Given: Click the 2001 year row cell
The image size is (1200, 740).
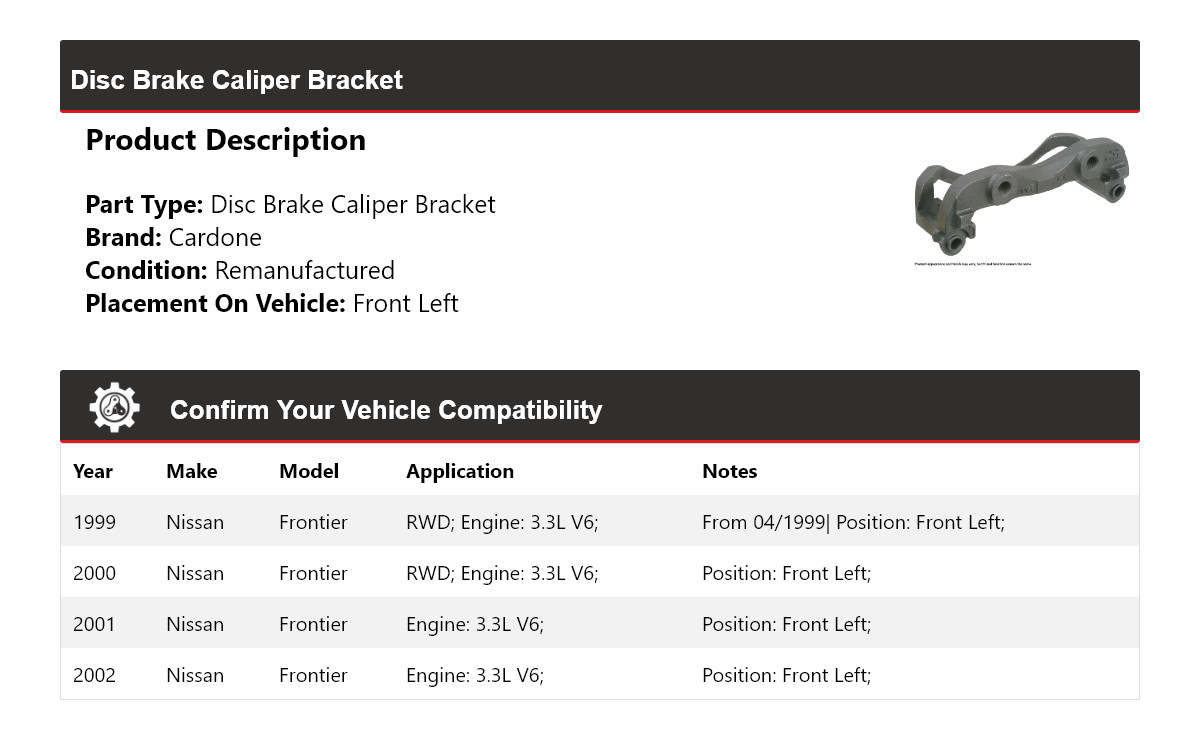Looking at the screenshot, I should coord(94,624).
